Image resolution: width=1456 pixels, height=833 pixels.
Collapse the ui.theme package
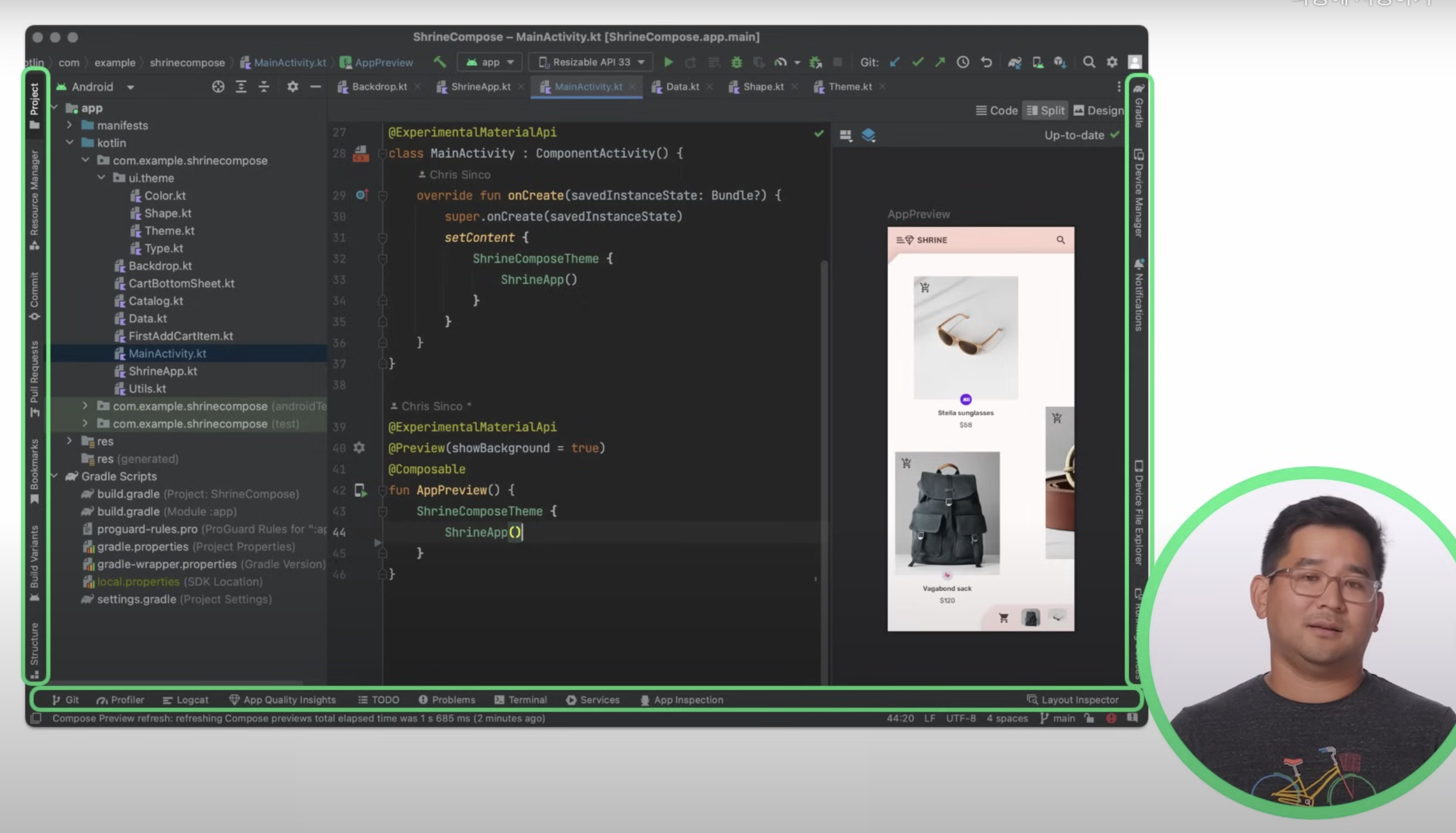point(101,177)
